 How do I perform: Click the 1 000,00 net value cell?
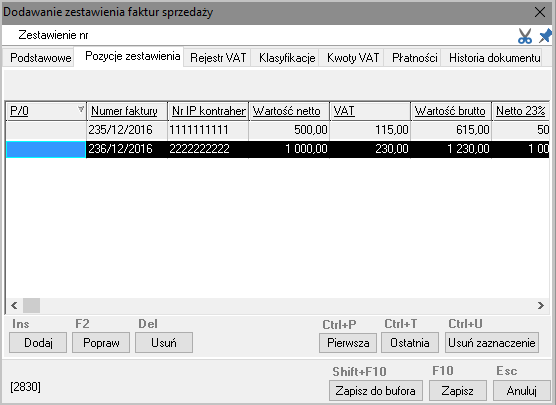coord(289,149)
